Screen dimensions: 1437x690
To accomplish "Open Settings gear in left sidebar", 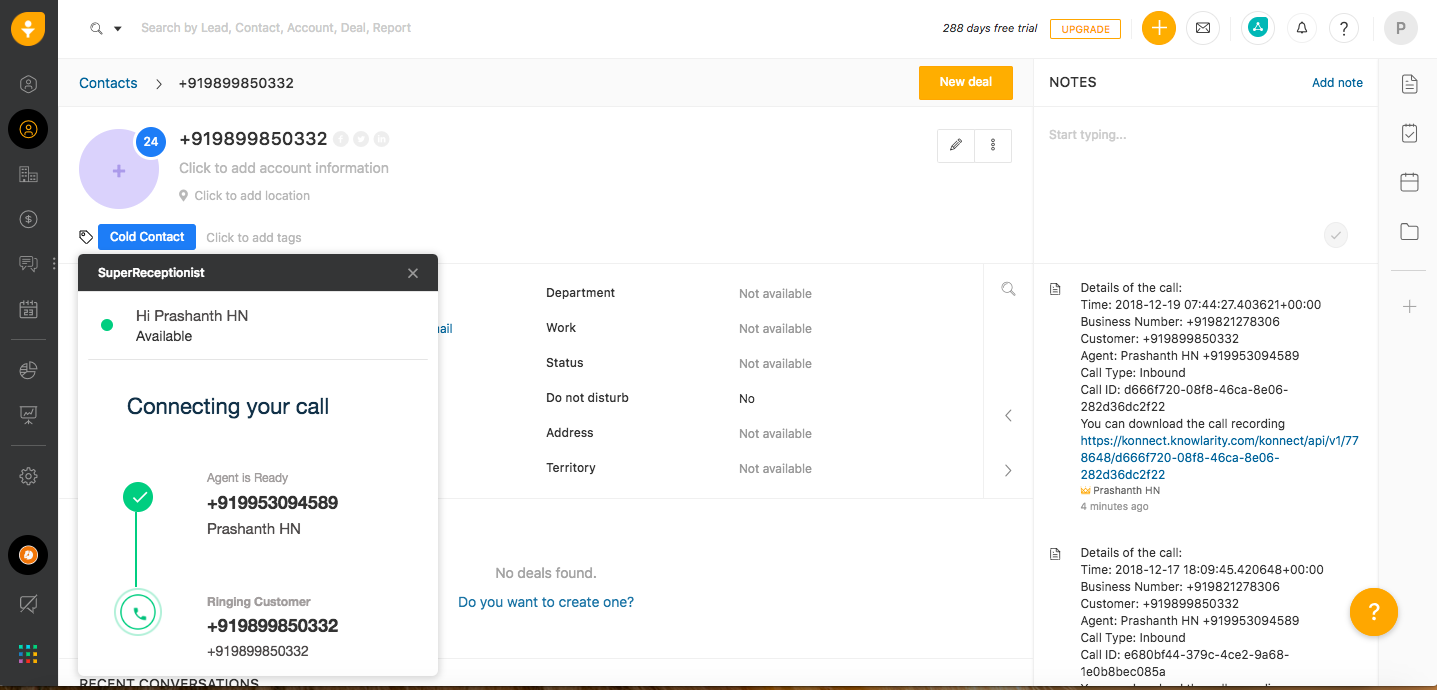I will coord(29,477).
